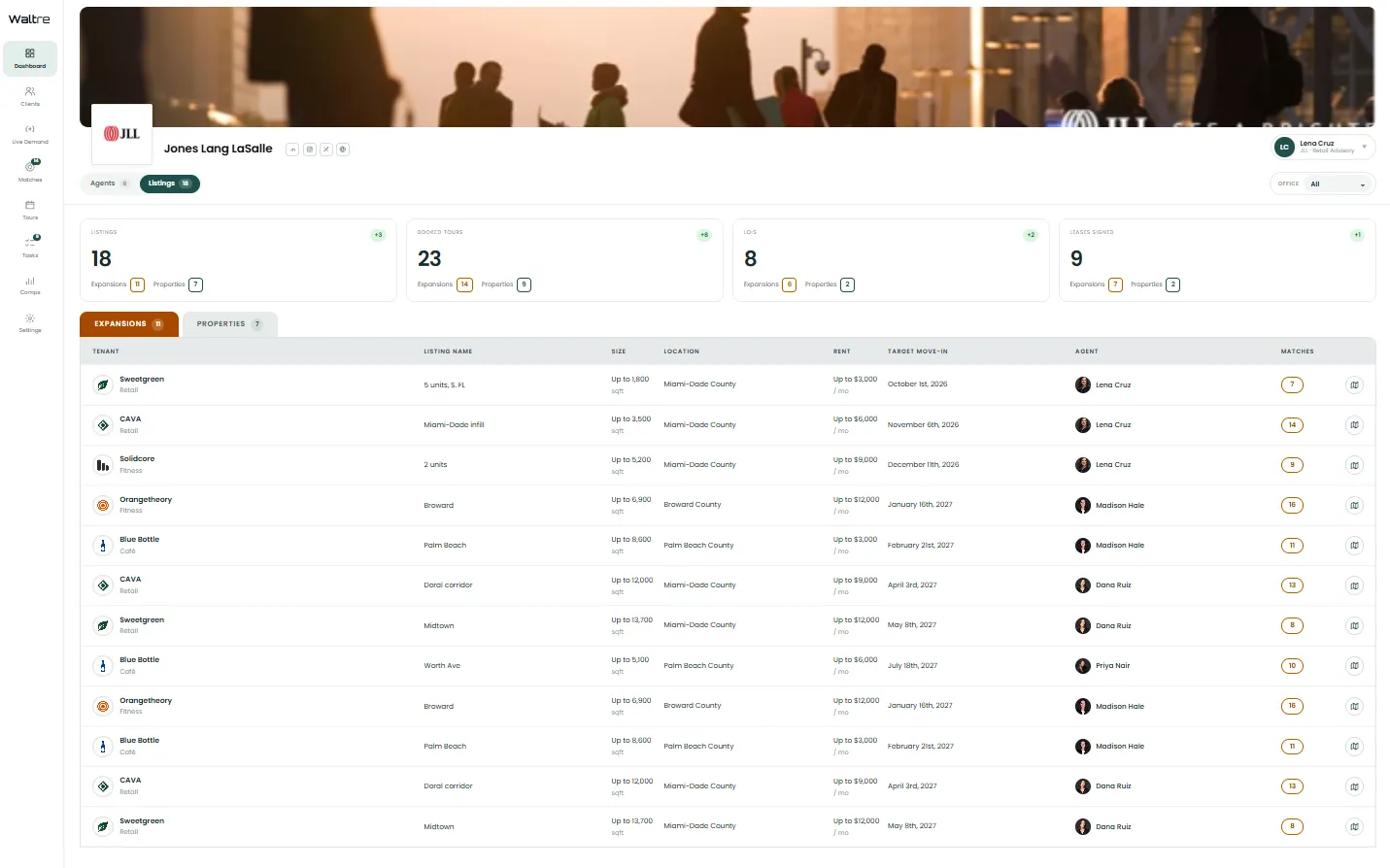Click the Tenant column header
The image size is (1390, 868).
pos(106,351)
